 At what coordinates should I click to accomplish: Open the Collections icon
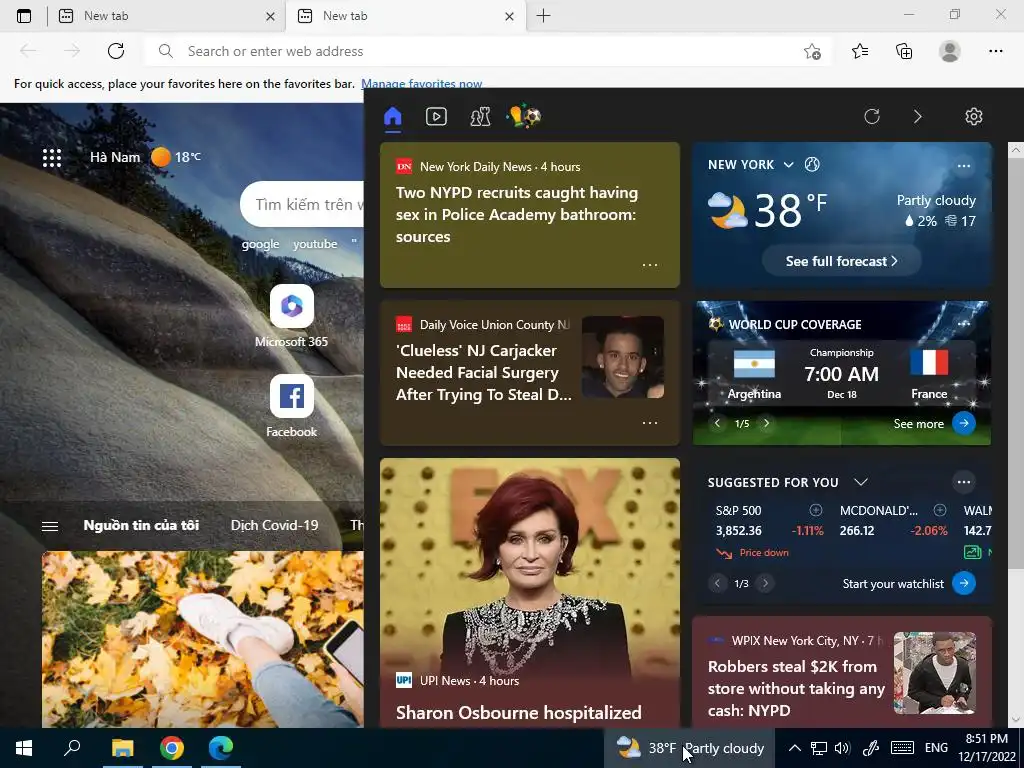coord(904,51)
